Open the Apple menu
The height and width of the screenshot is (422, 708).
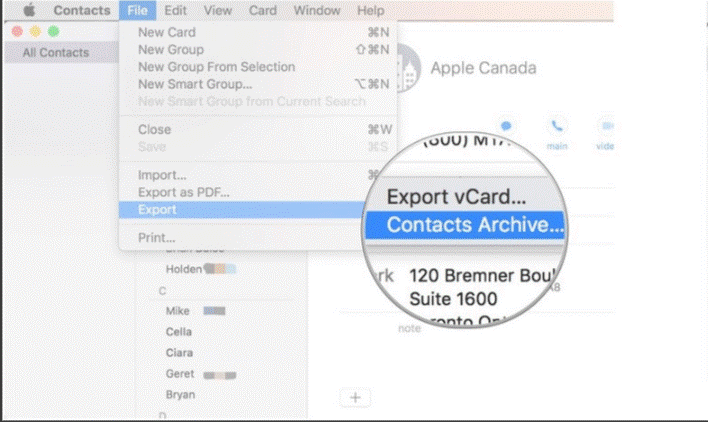tap(29, 10)
